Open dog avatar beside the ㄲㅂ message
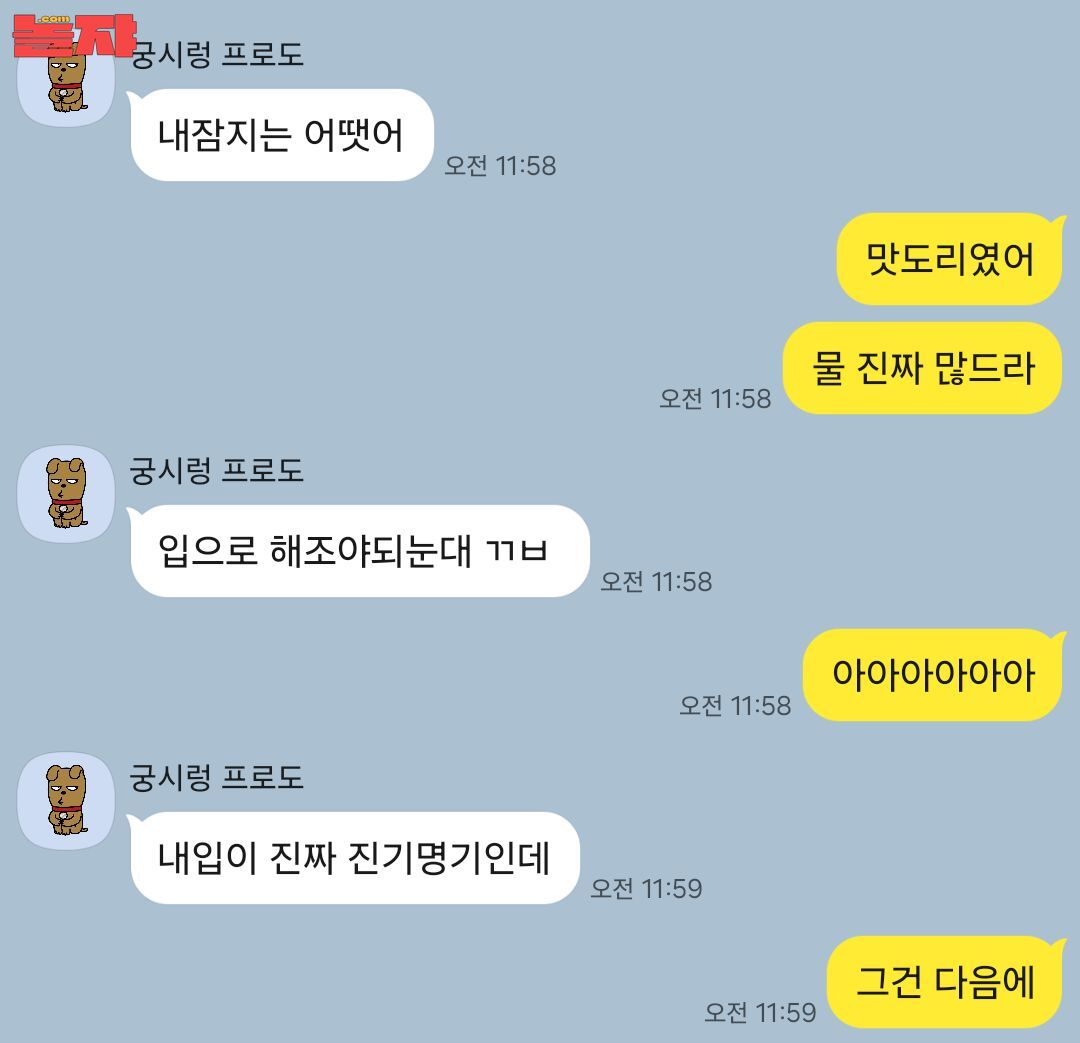The height and width of the screenshot is (1043, 1080). (66, 494)
